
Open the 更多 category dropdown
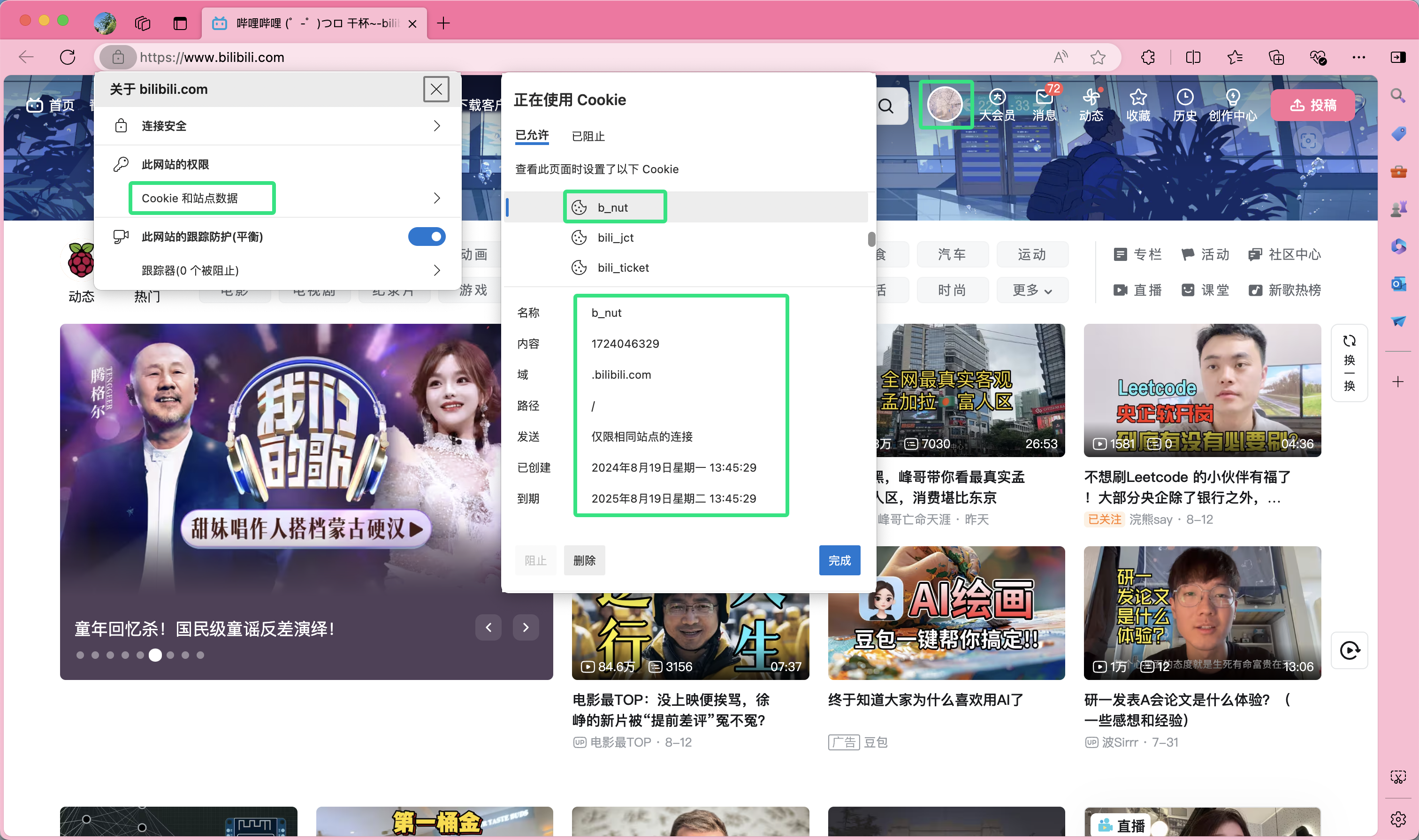pyautogui.click(x=1032, y=290)
